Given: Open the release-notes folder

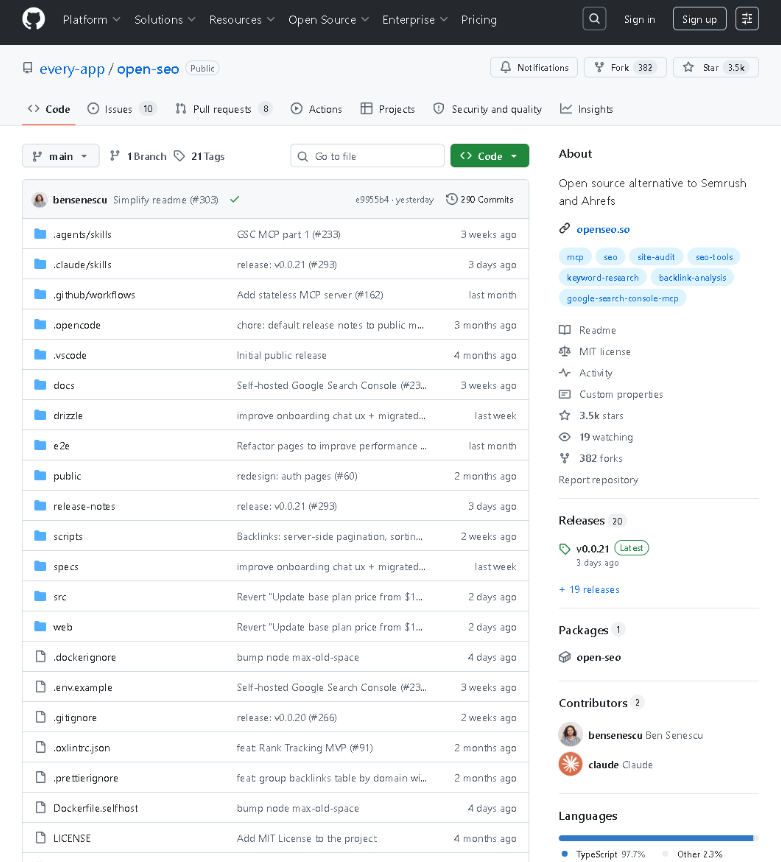Looking at the screenshot, I should (x=84, y=506).
